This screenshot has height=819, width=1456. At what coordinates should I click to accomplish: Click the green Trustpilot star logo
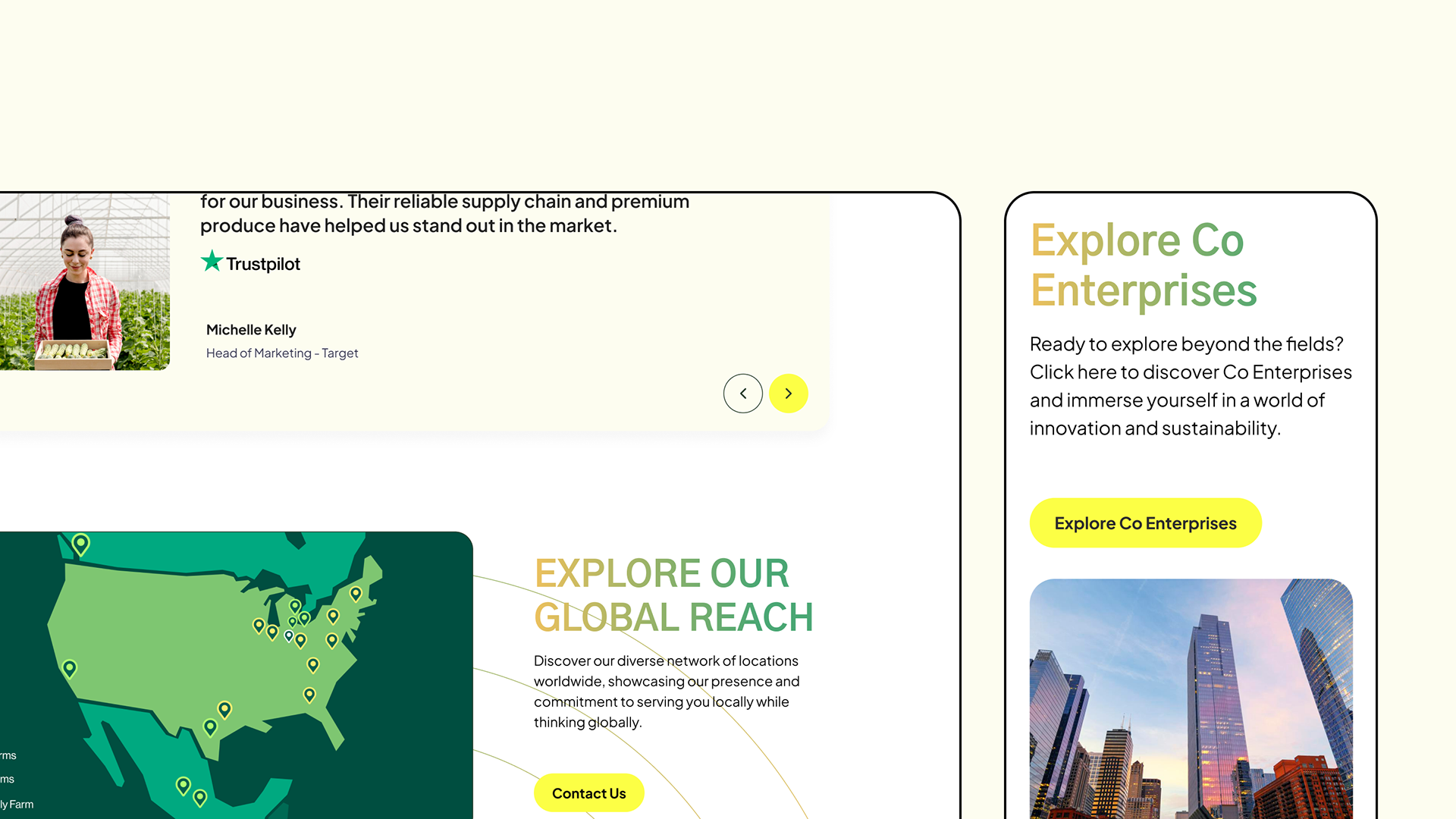[x=212, y=261]
